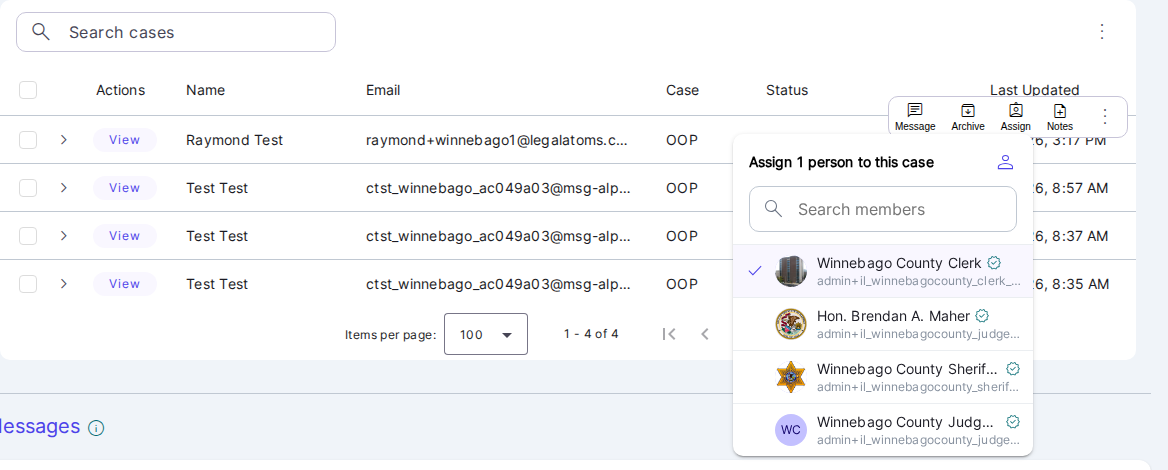View the Test Test case updated 8:37 AM
This screenshot has width=1168, height=470.
tap(124, 235)
